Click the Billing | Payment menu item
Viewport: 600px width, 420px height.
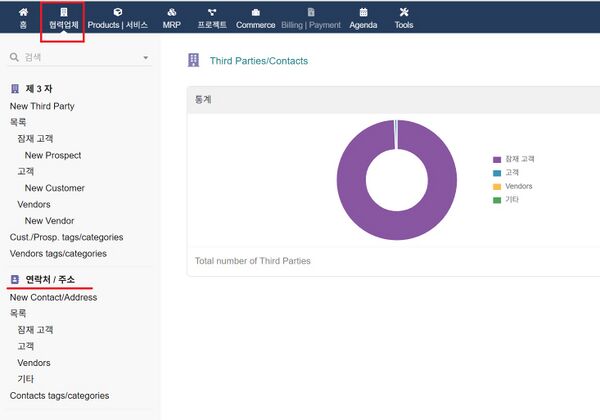coord(309,24)
